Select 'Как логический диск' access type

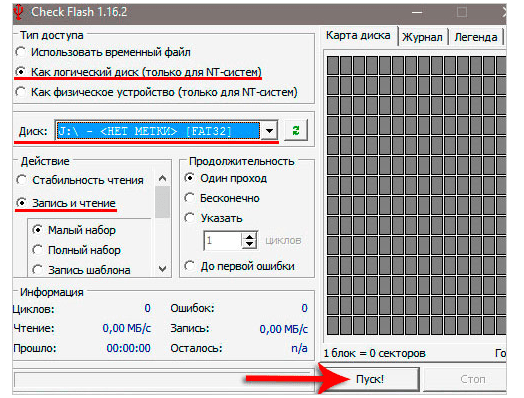pos(138,72)
